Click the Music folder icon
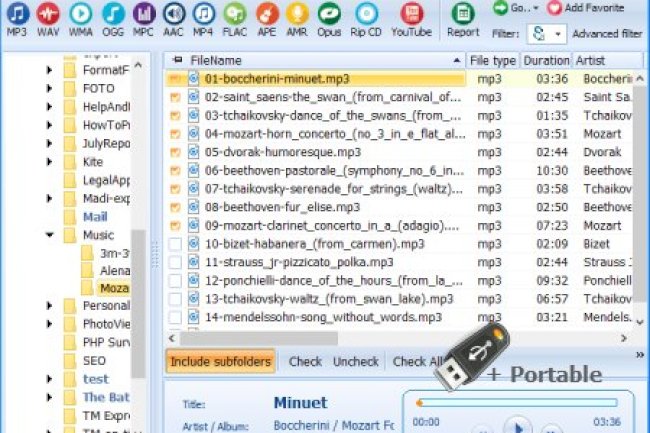The width and height of the screenshot is (650, 433). (x=70, y=235)
